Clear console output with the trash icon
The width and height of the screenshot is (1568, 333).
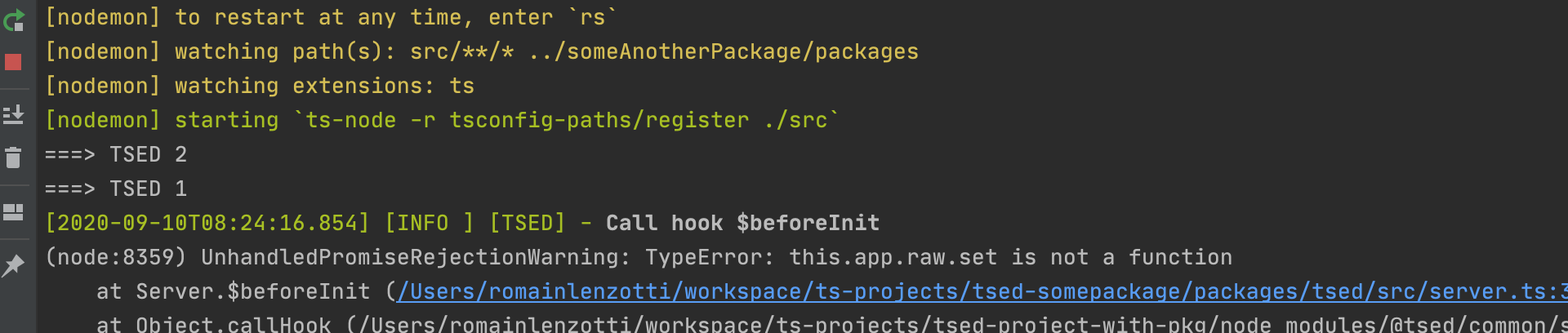click(x=13, y=158)
